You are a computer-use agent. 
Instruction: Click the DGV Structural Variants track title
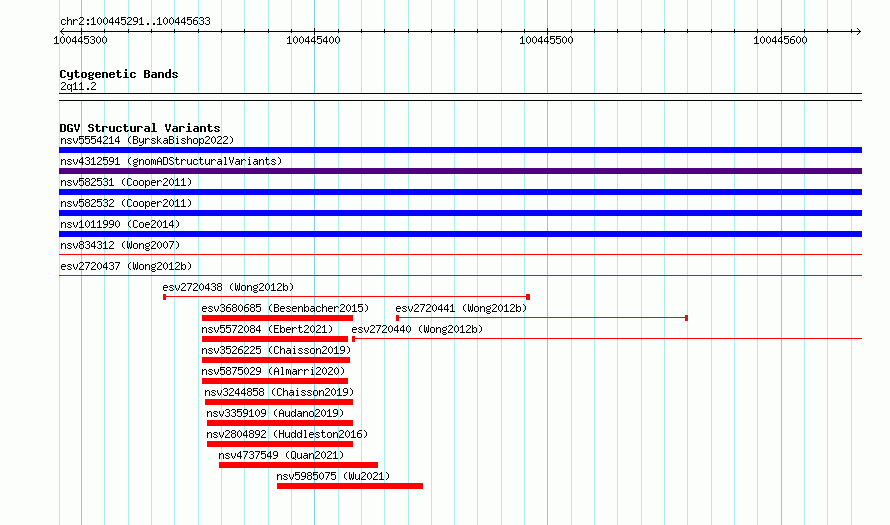(140, 128)
